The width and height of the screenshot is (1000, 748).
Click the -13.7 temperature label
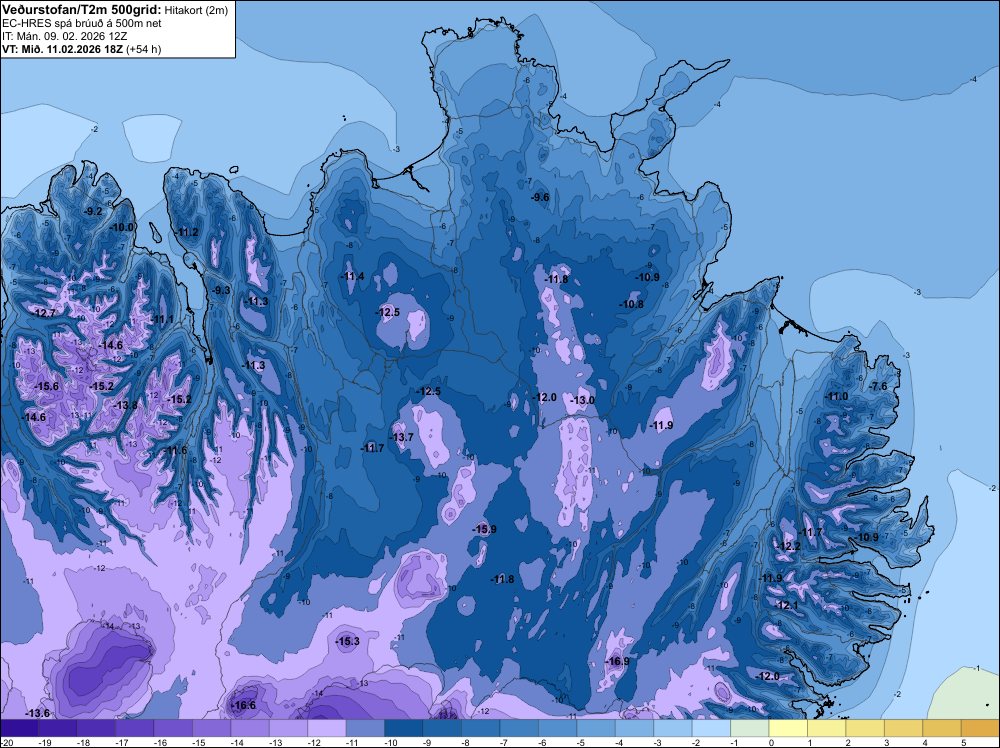tap(402, 437)
